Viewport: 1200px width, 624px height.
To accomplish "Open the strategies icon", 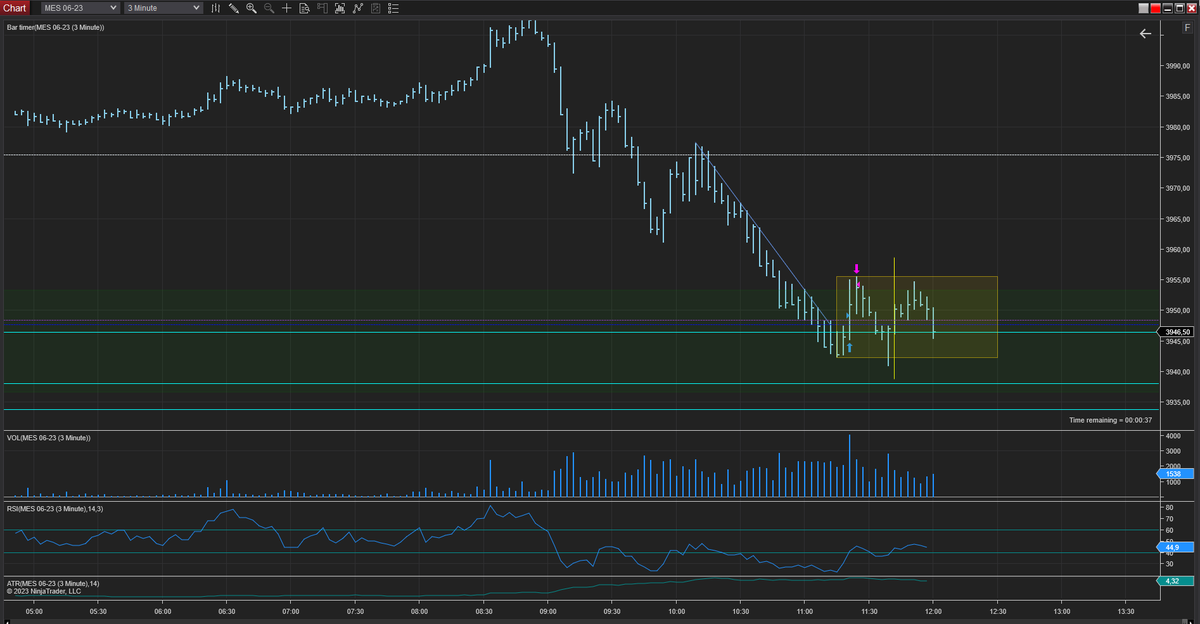I will coord(358,8).
